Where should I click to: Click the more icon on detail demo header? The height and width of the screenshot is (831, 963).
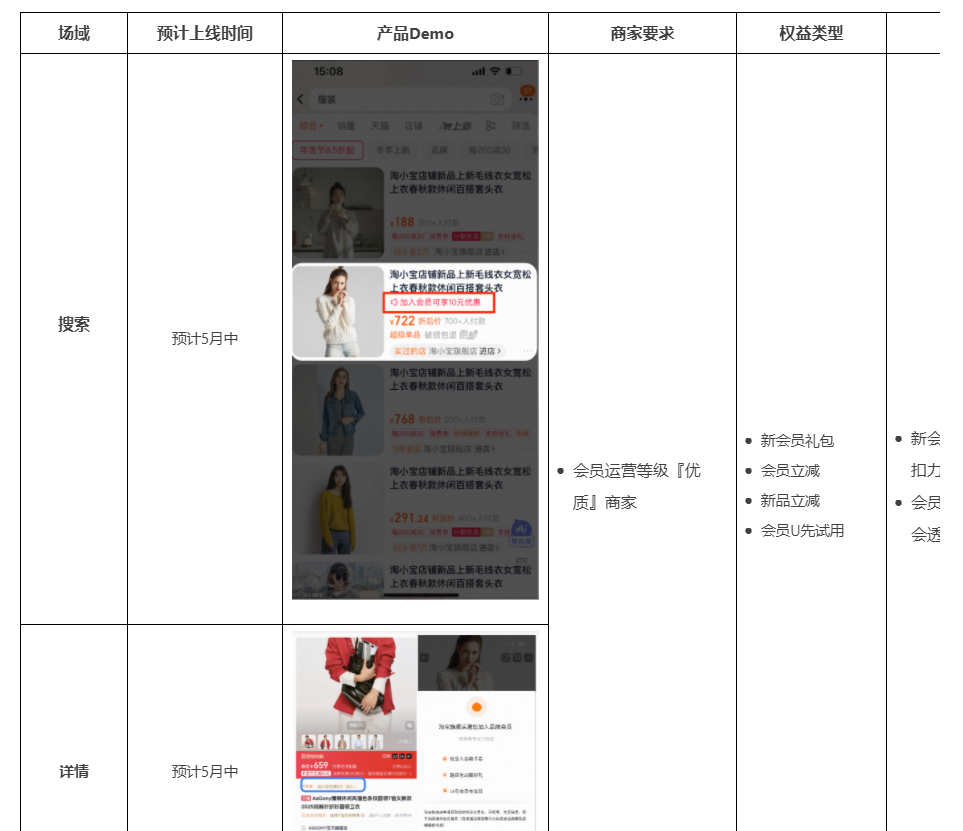click(x=529, y=658)
